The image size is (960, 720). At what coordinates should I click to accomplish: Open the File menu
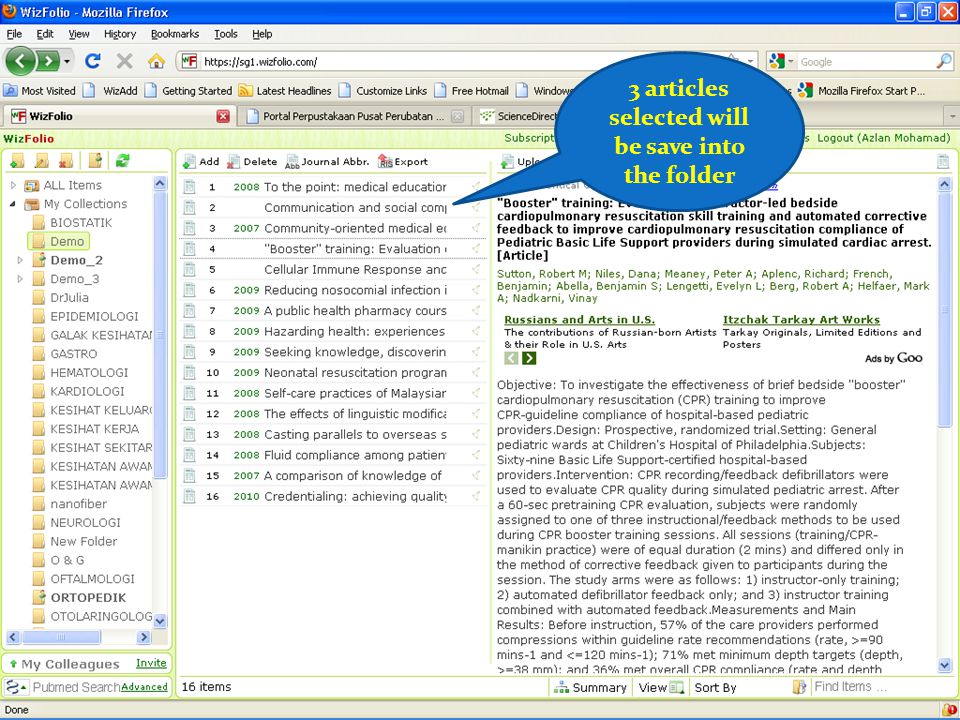click(x=14, y=34)
